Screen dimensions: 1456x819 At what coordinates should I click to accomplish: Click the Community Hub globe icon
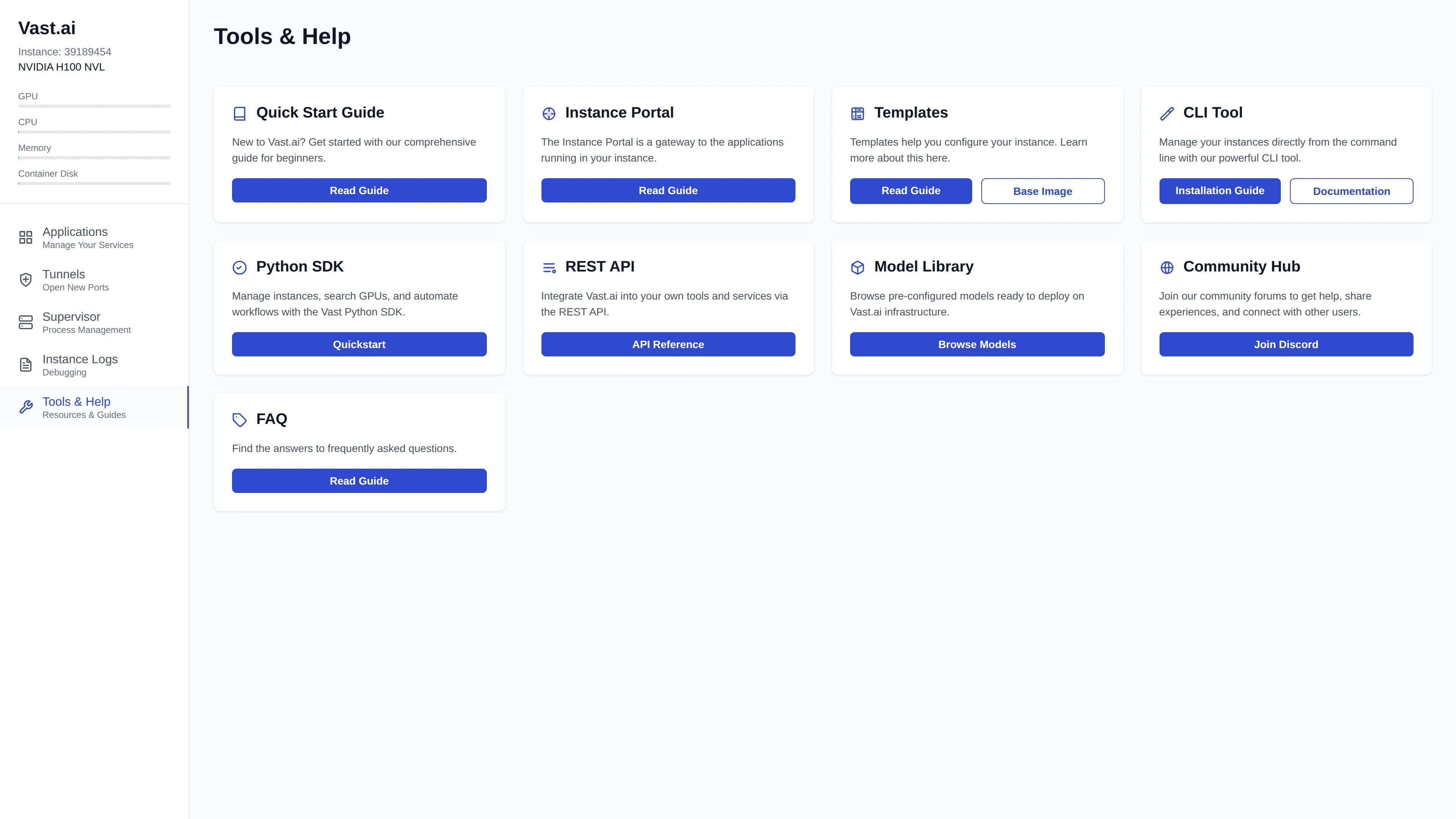(x=1167, y=267)
